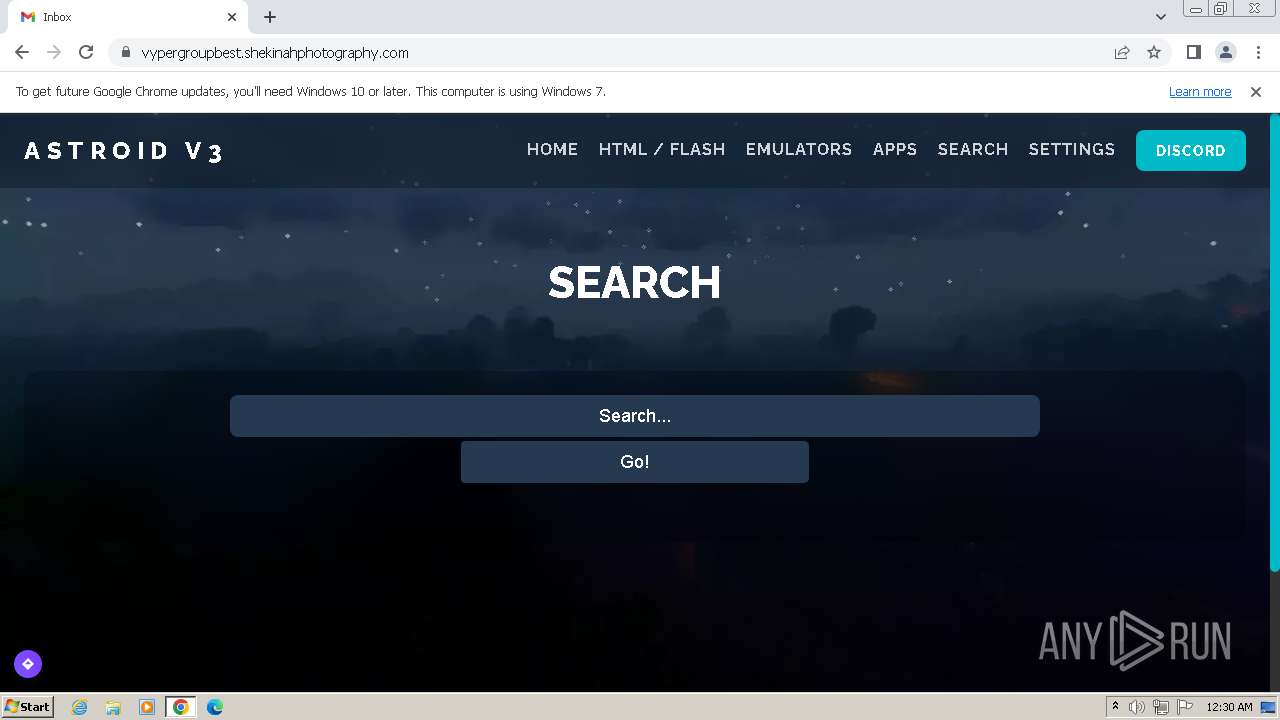Click the site lock icon in address bar
Screen dimensions: 1280x720
click(125, 53)
